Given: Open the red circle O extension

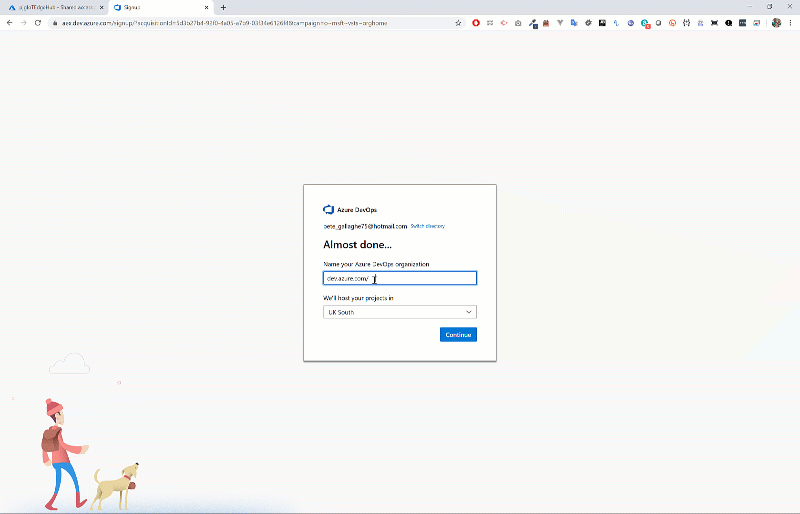Looking at the screenshot, I should click(x=476, y=23).
